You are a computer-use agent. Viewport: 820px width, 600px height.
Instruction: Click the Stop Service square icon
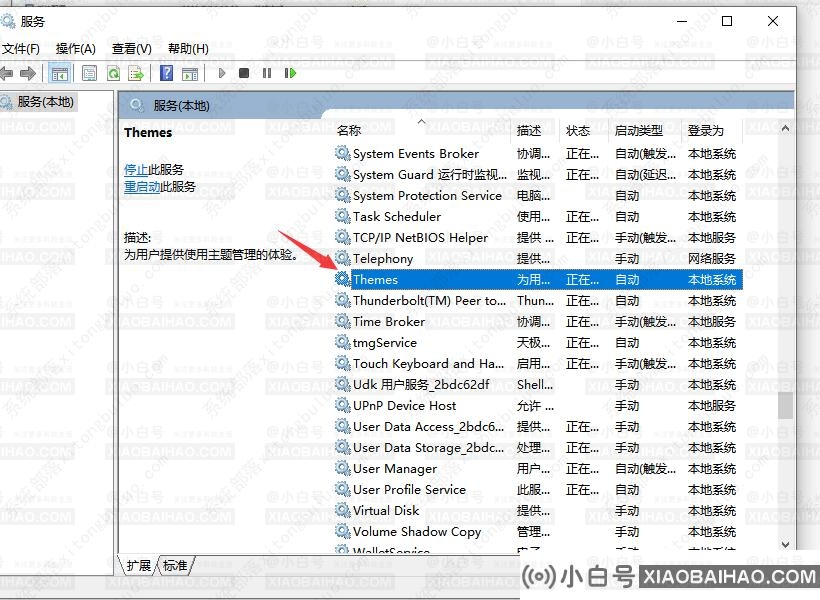tap(244, 73)
